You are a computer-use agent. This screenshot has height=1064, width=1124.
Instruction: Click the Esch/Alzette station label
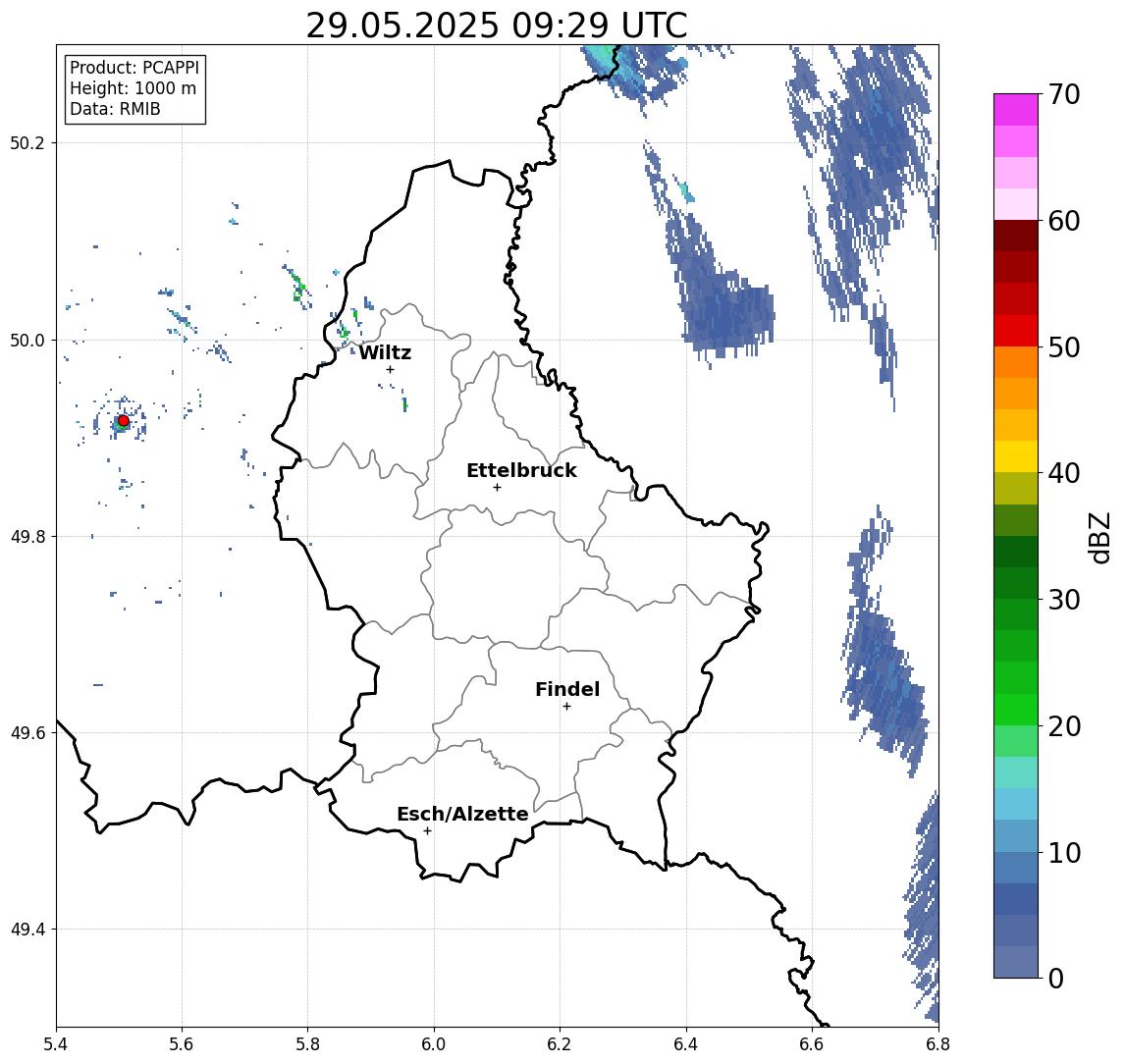click(x=462, y=814)
